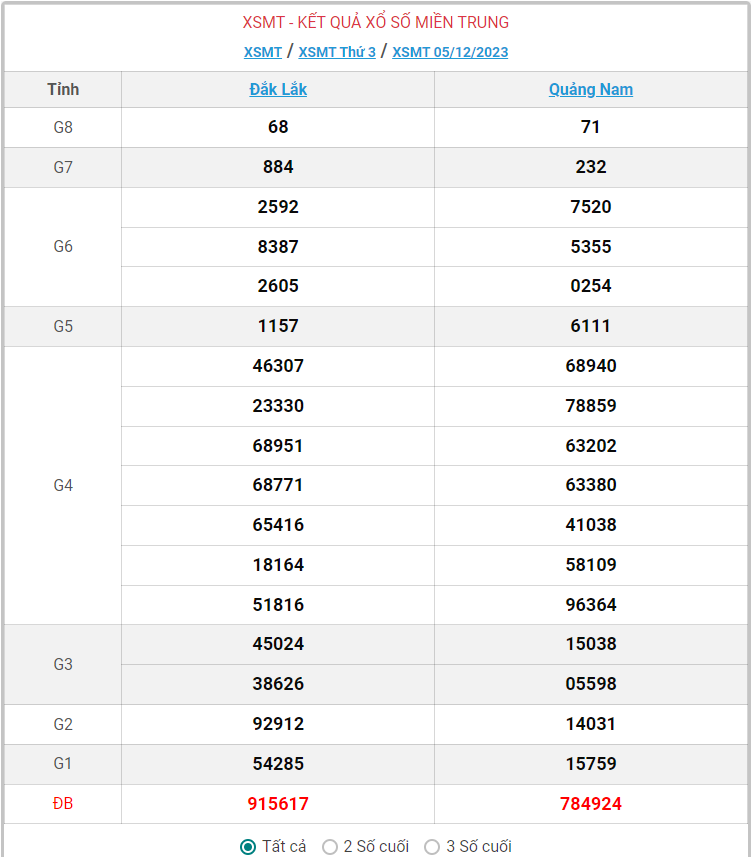The image size is (755, 857).
Task: Click Quảng Nam G2 result 14031
Action: 590,724
